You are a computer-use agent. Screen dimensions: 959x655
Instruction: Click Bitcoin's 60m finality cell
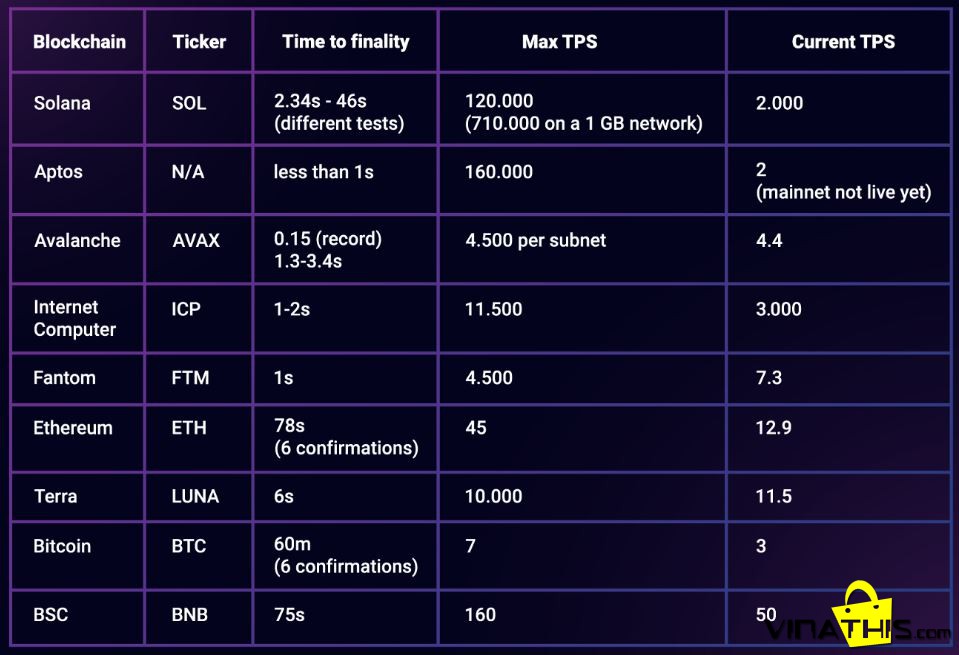pos(346,555)
